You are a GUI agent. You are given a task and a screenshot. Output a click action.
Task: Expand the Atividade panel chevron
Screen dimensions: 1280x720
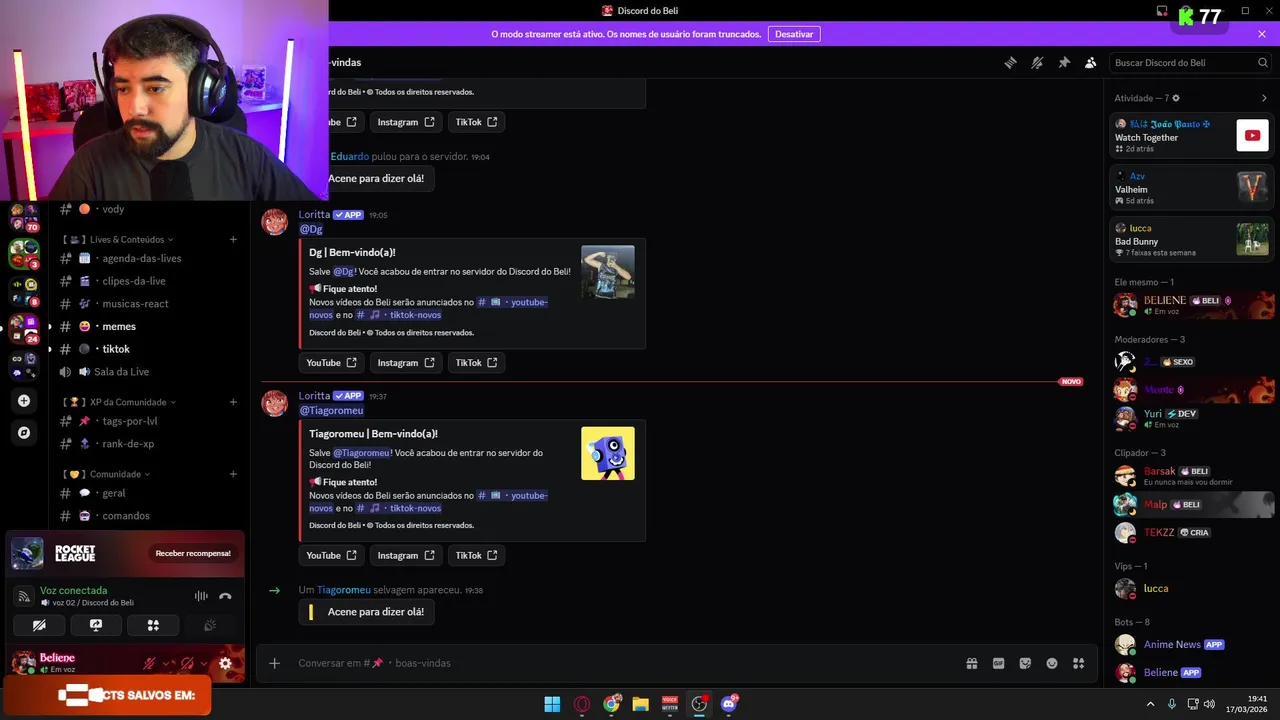1264,98
